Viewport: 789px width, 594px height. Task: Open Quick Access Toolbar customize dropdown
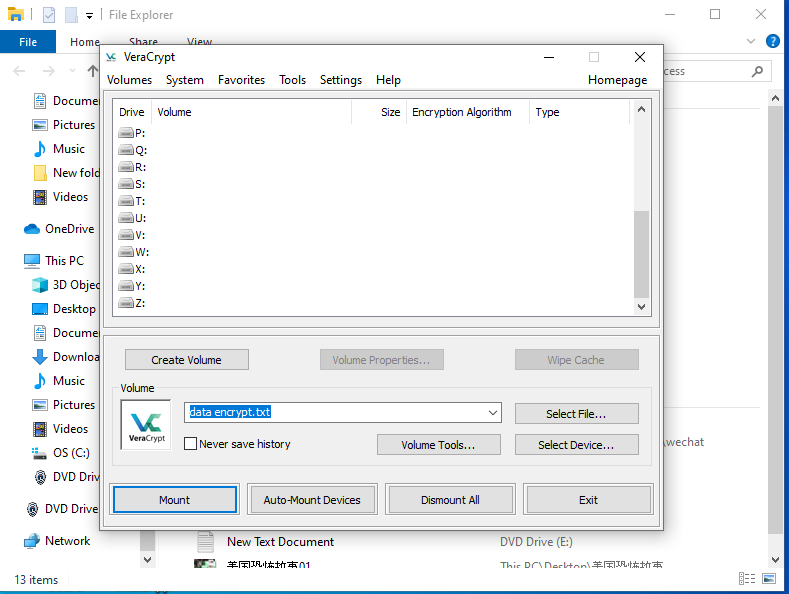[x=89, y=16]
